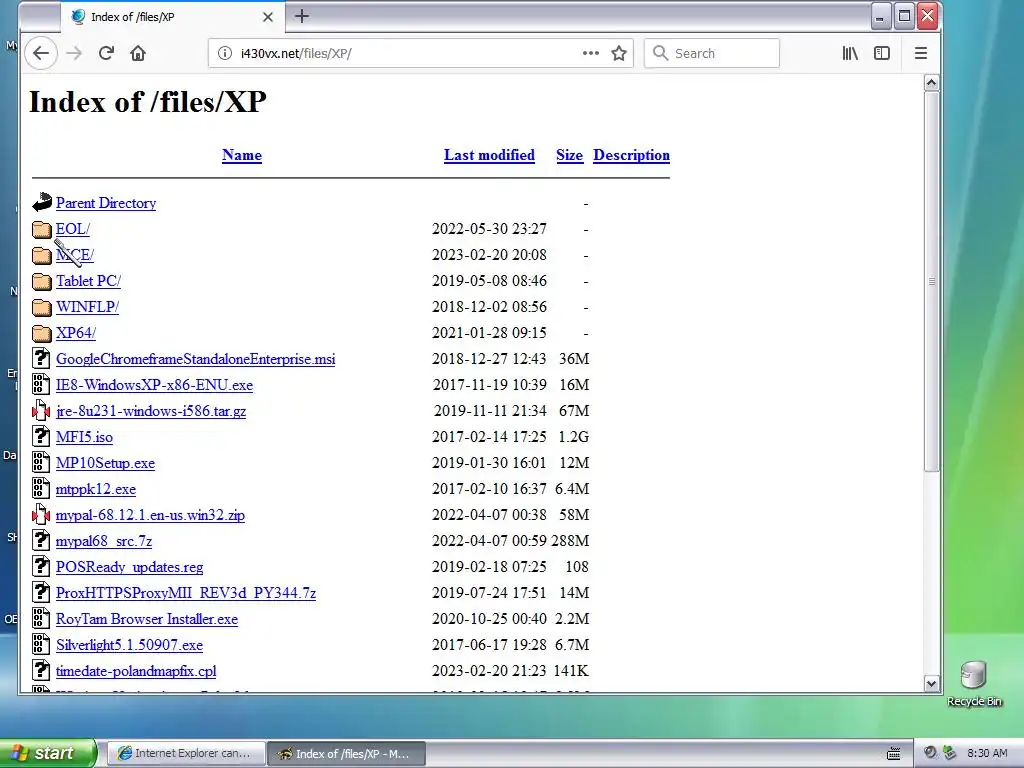Click the mypal-68.12.1 zip archive icon

click(x=41, y=515)
